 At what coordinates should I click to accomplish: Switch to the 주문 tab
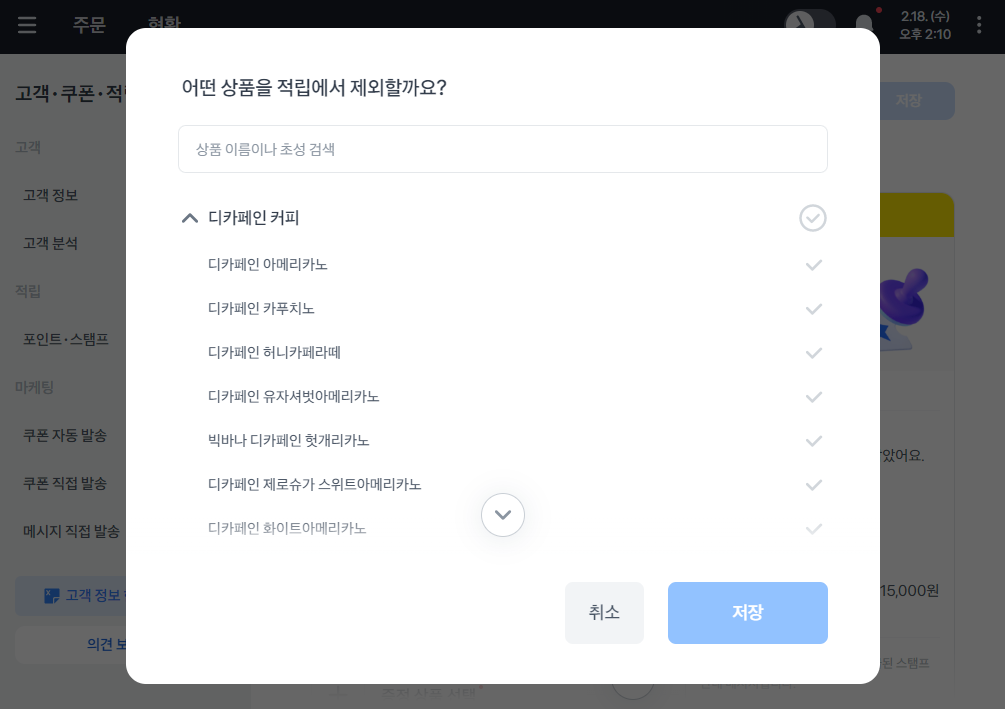(x=89, y=26)
